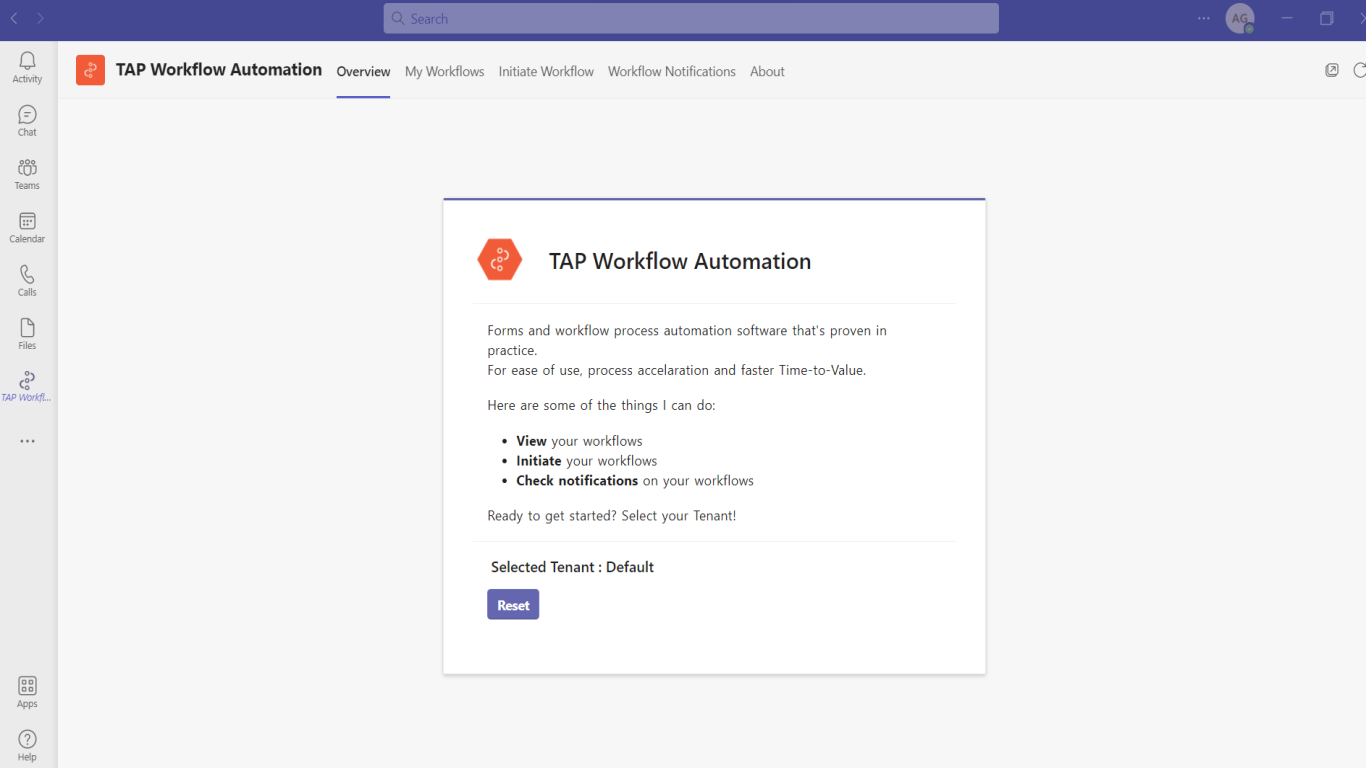Image resolution: width=1366 pixels, height=768 pixels.
Task: Open the Apps store
Action: 27,691
